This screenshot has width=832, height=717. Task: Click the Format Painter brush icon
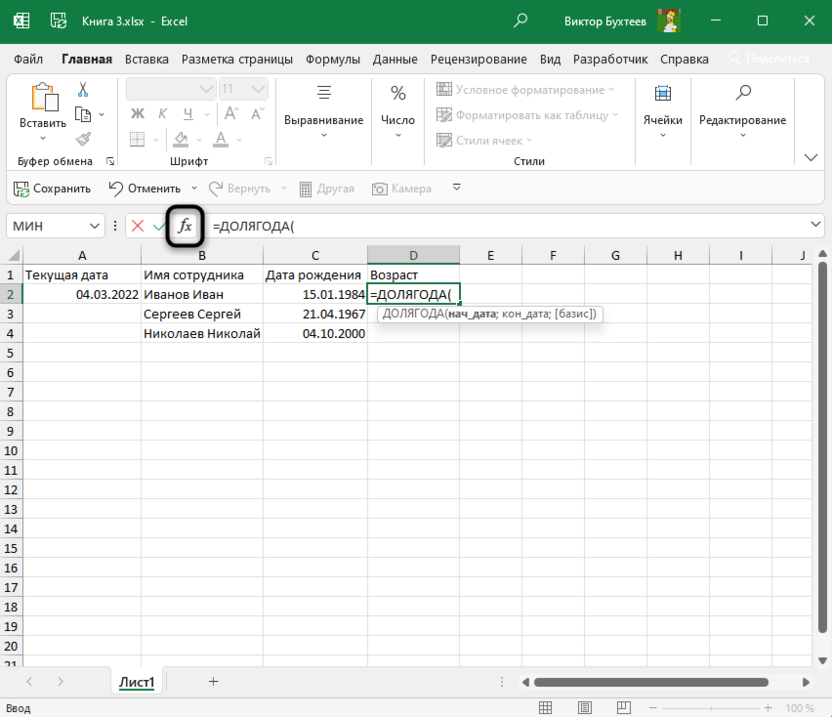[83, 139]
